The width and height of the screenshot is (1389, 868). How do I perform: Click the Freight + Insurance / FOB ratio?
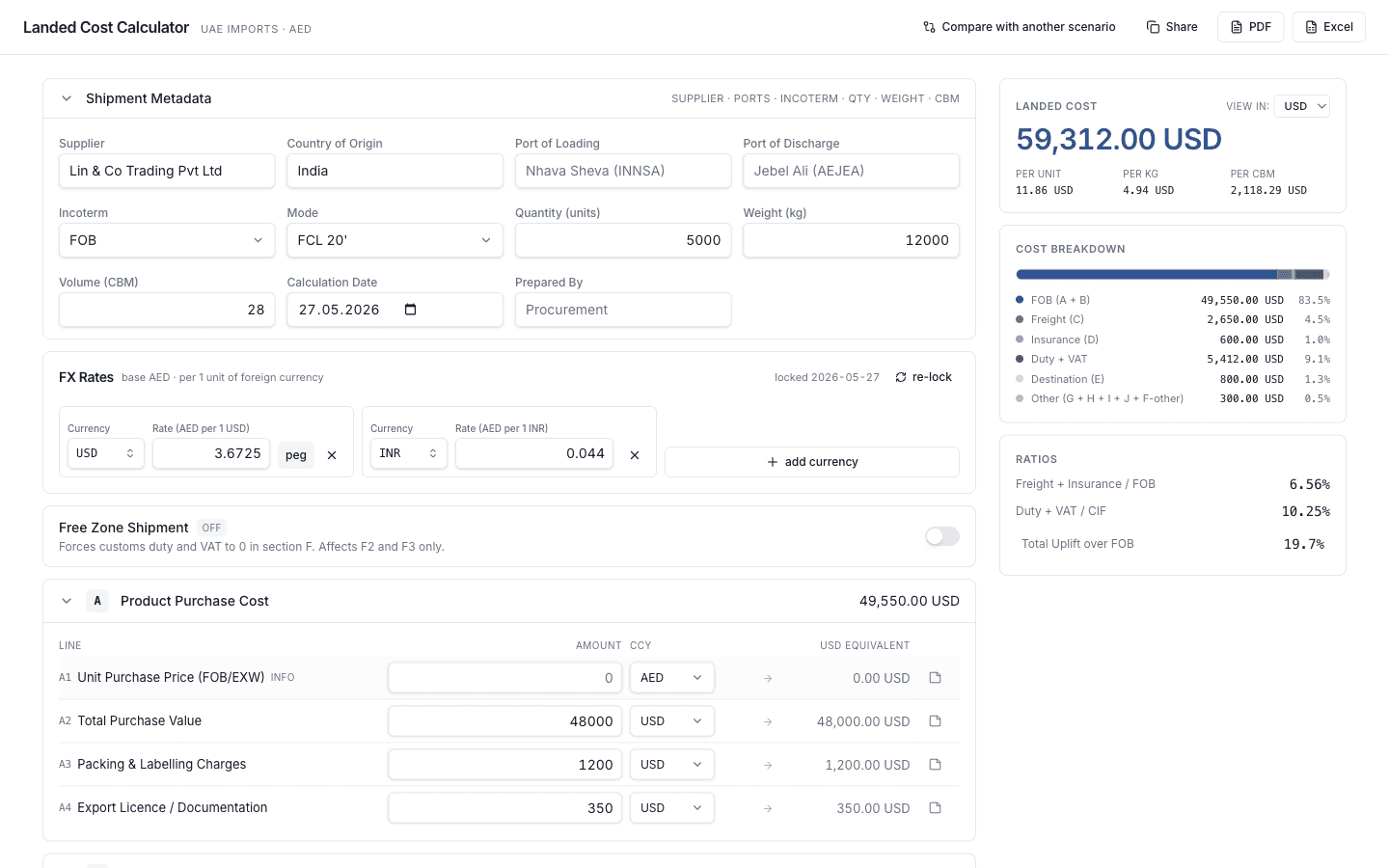click(1173, 484)
